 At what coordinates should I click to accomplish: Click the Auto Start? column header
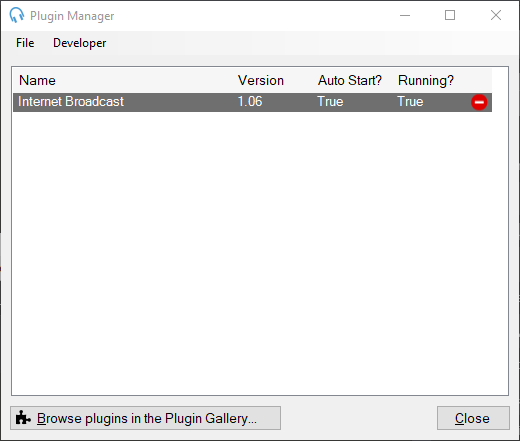[x=350, y=81]
